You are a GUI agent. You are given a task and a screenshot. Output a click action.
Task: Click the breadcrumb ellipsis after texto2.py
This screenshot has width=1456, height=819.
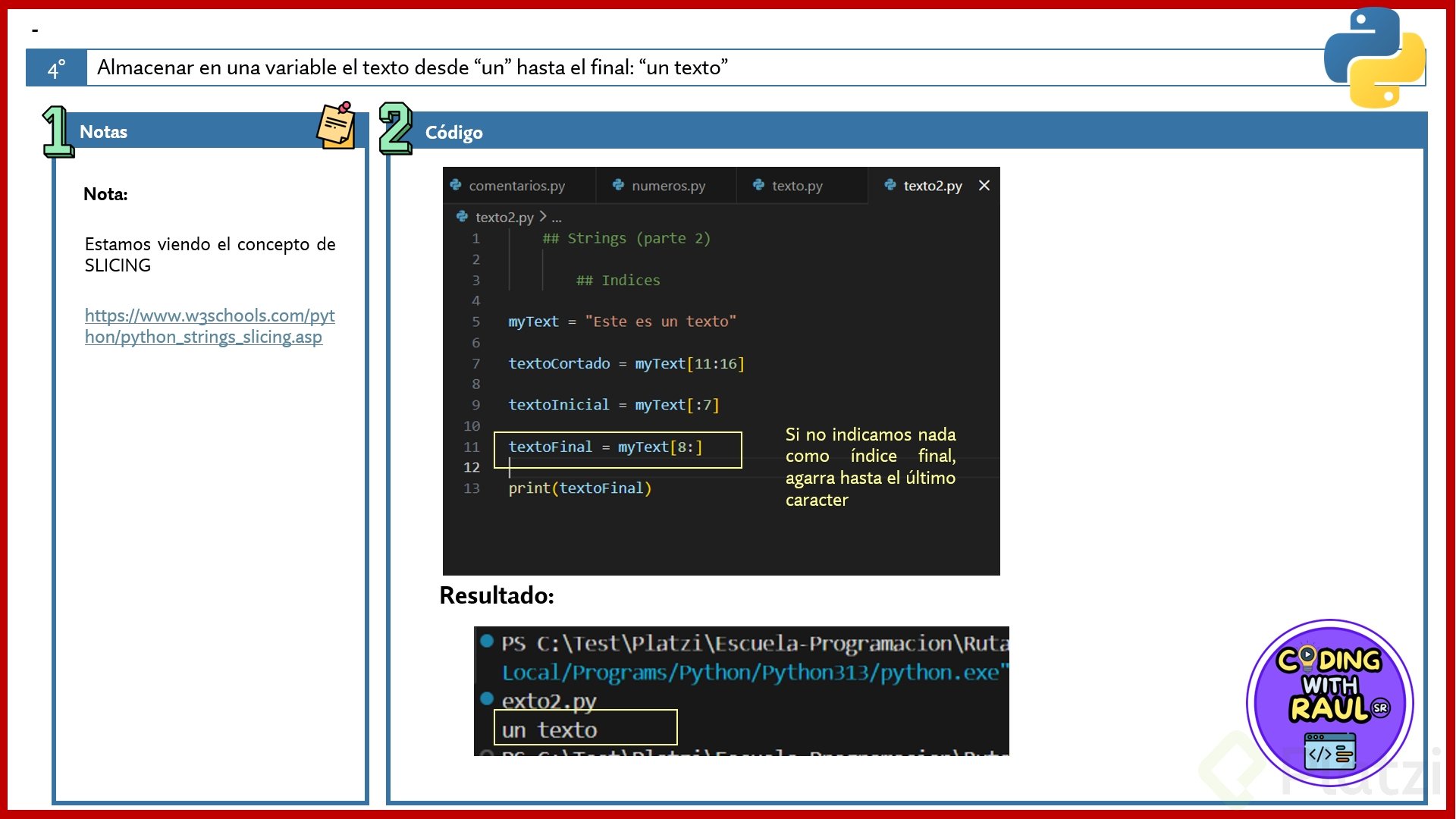coord(557,218)
